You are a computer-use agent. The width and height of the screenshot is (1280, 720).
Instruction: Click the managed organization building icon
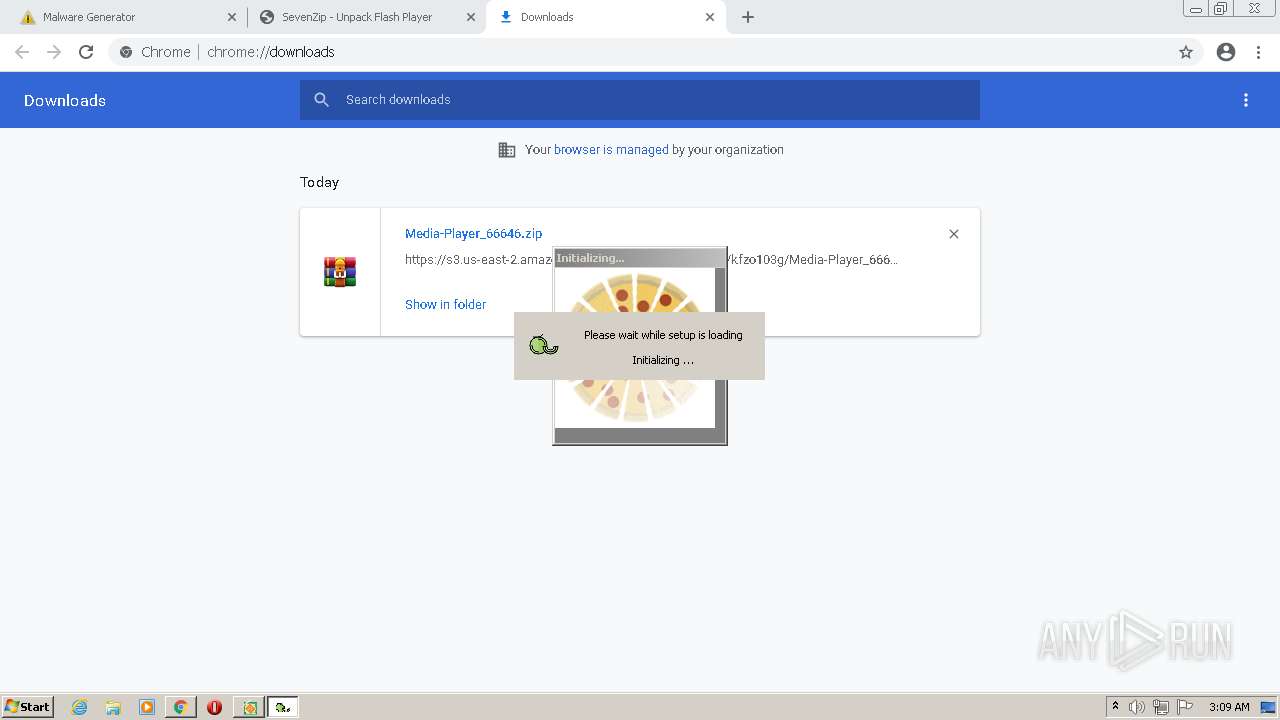[x=507, y=150]
